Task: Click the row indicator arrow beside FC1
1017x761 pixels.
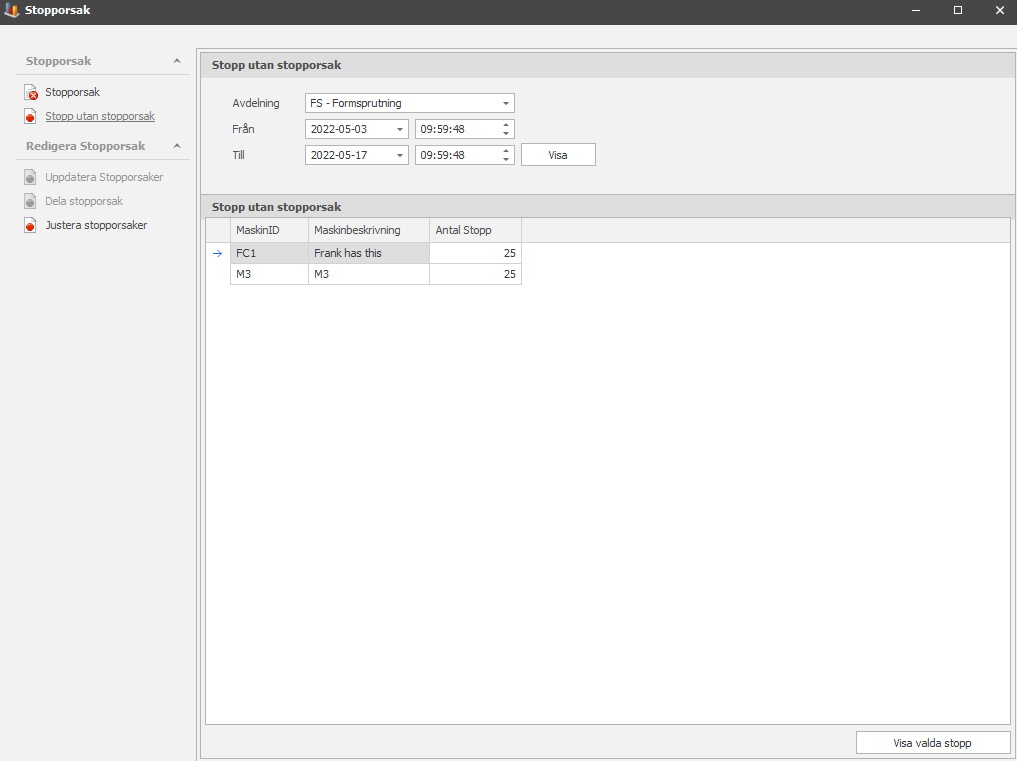Action: pyautogui.click(x=218, y=254)
